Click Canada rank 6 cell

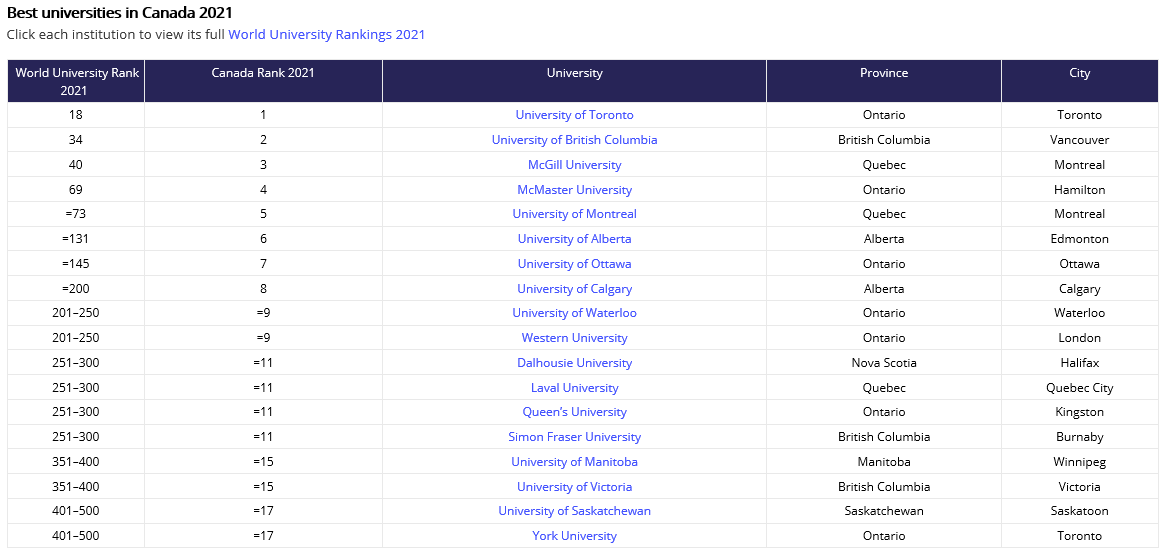click(263, 239)
